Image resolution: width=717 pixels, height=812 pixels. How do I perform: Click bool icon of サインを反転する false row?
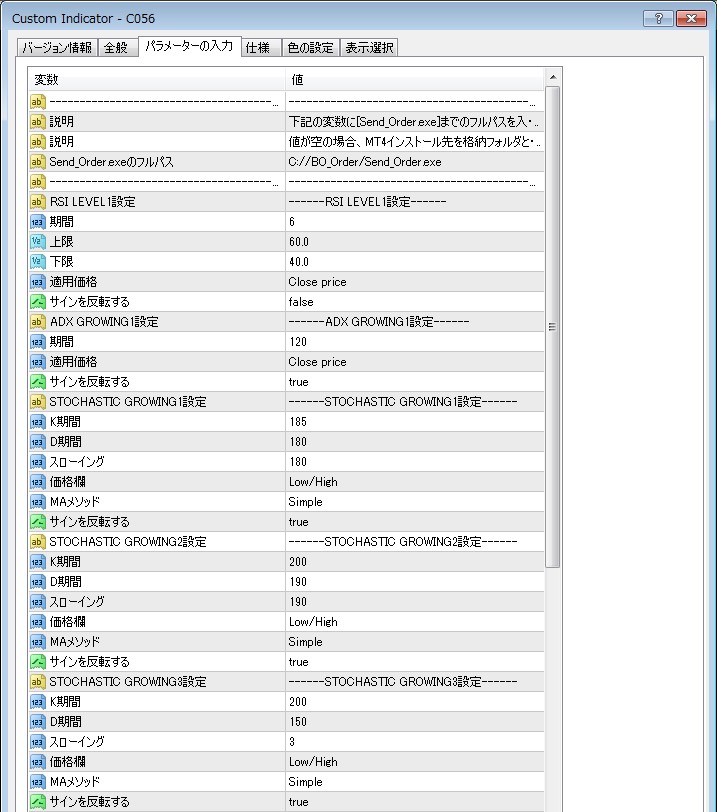(37, 302)
